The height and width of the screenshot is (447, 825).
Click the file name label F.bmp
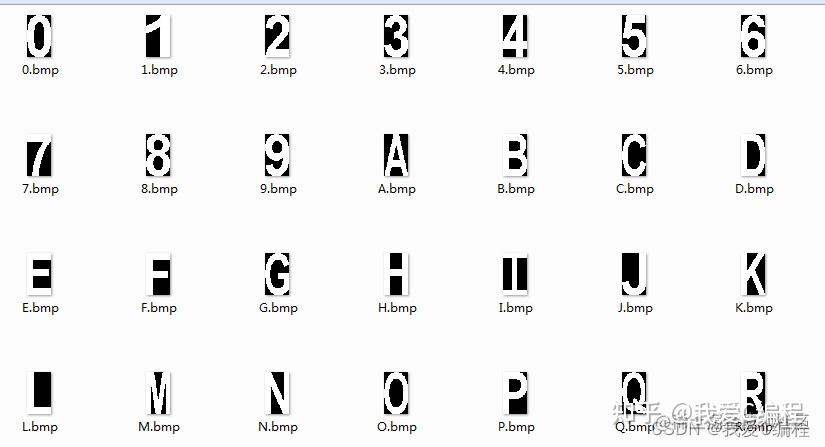[x=159, y=308]
